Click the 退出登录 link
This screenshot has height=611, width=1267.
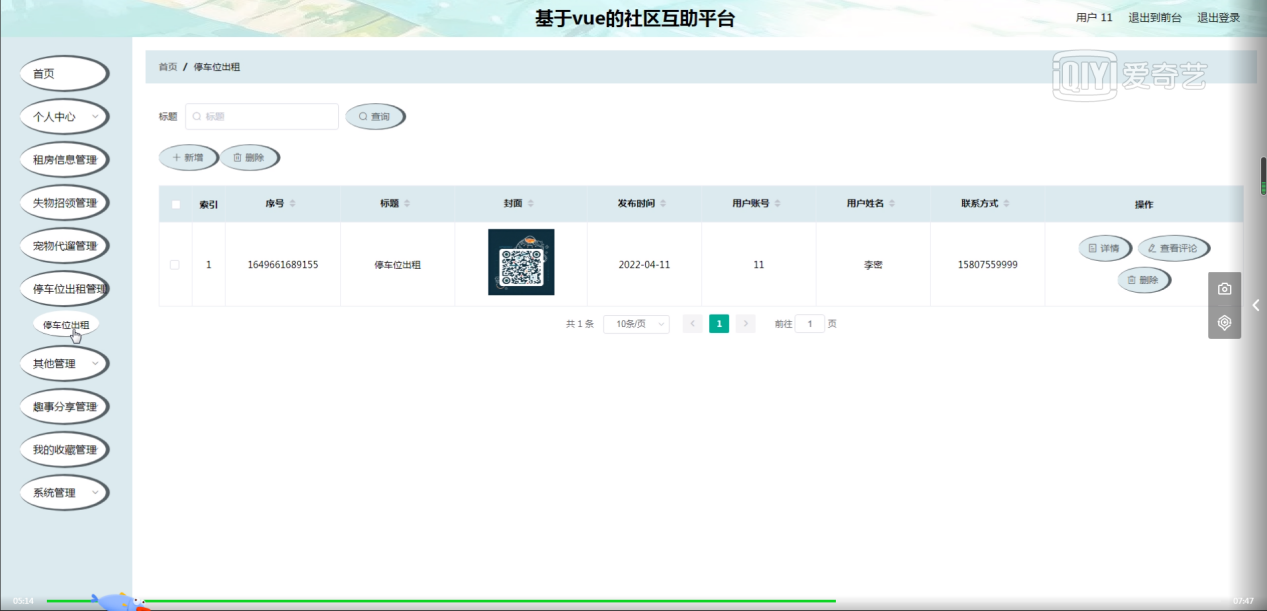coord(1218,18)
